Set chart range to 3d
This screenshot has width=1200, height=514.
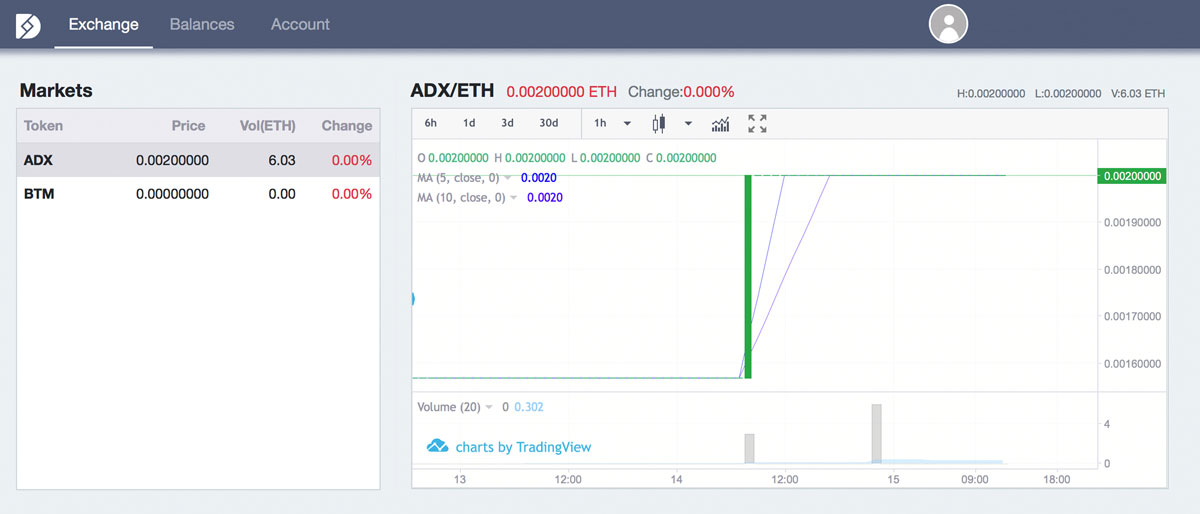(507, 124)
